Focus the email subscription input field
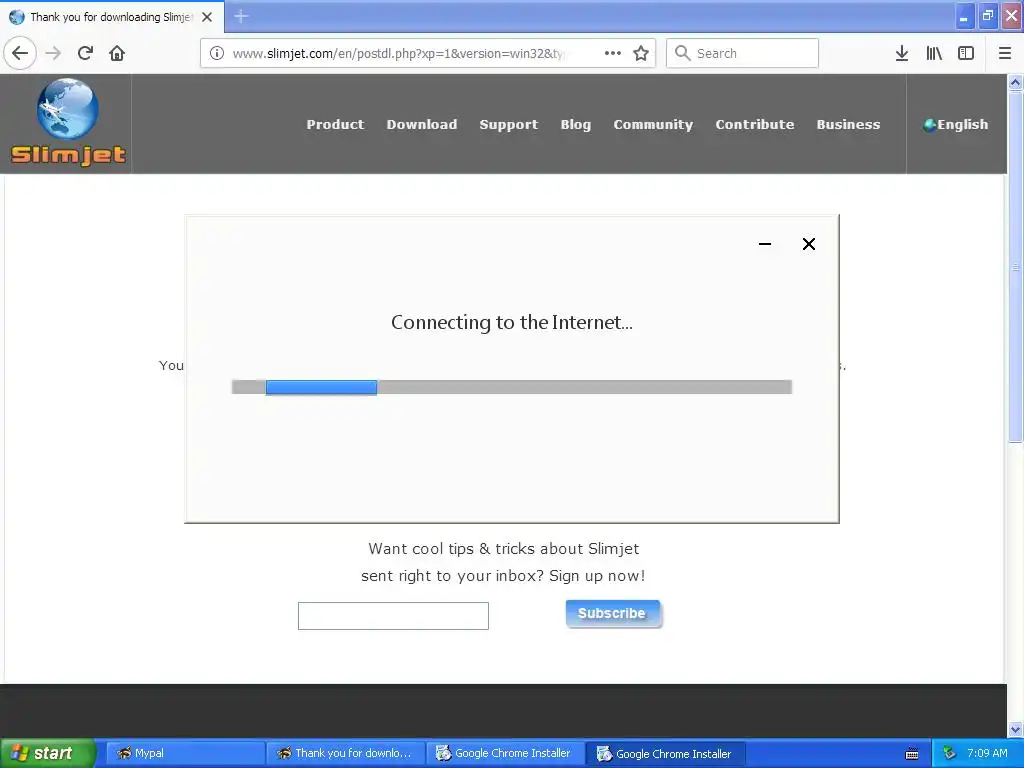 (393, 616)
